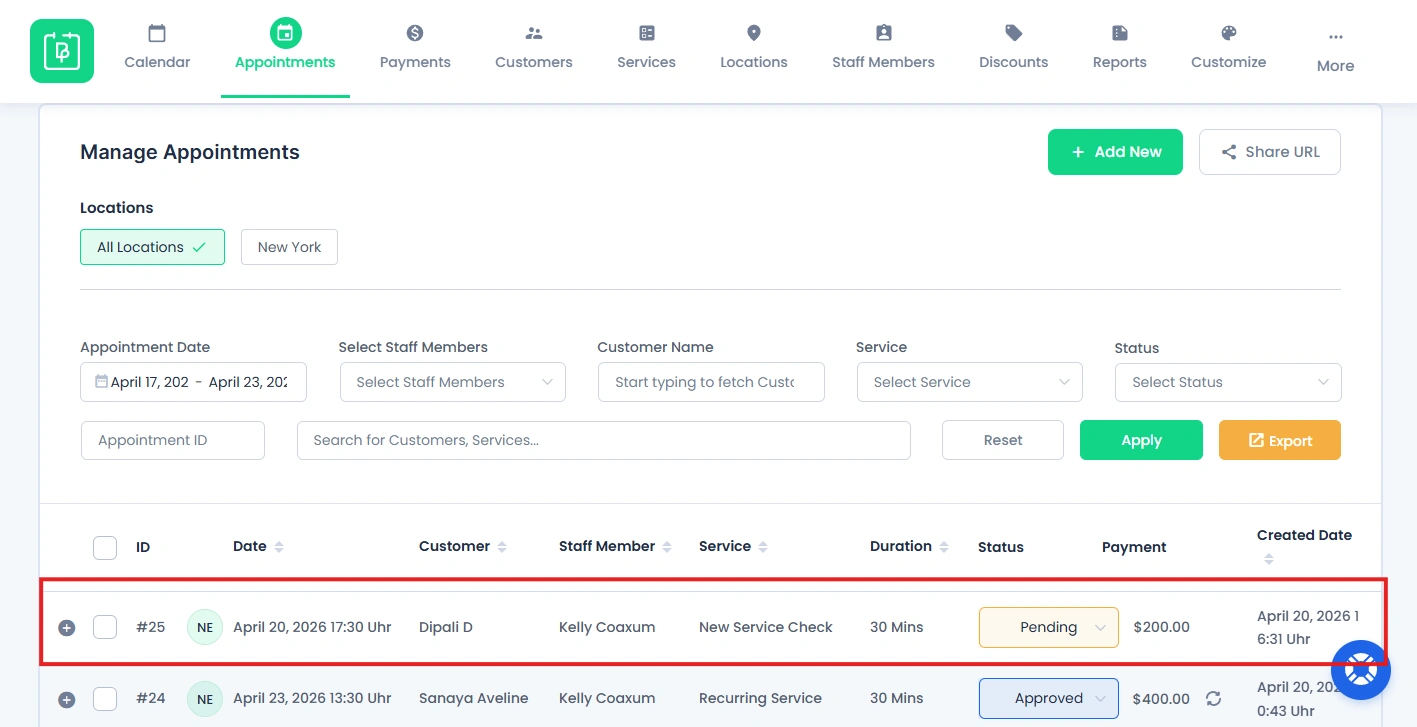Open the Select Status dropdown
This screenshot has width=1417, height=727.
[1228, 382]
